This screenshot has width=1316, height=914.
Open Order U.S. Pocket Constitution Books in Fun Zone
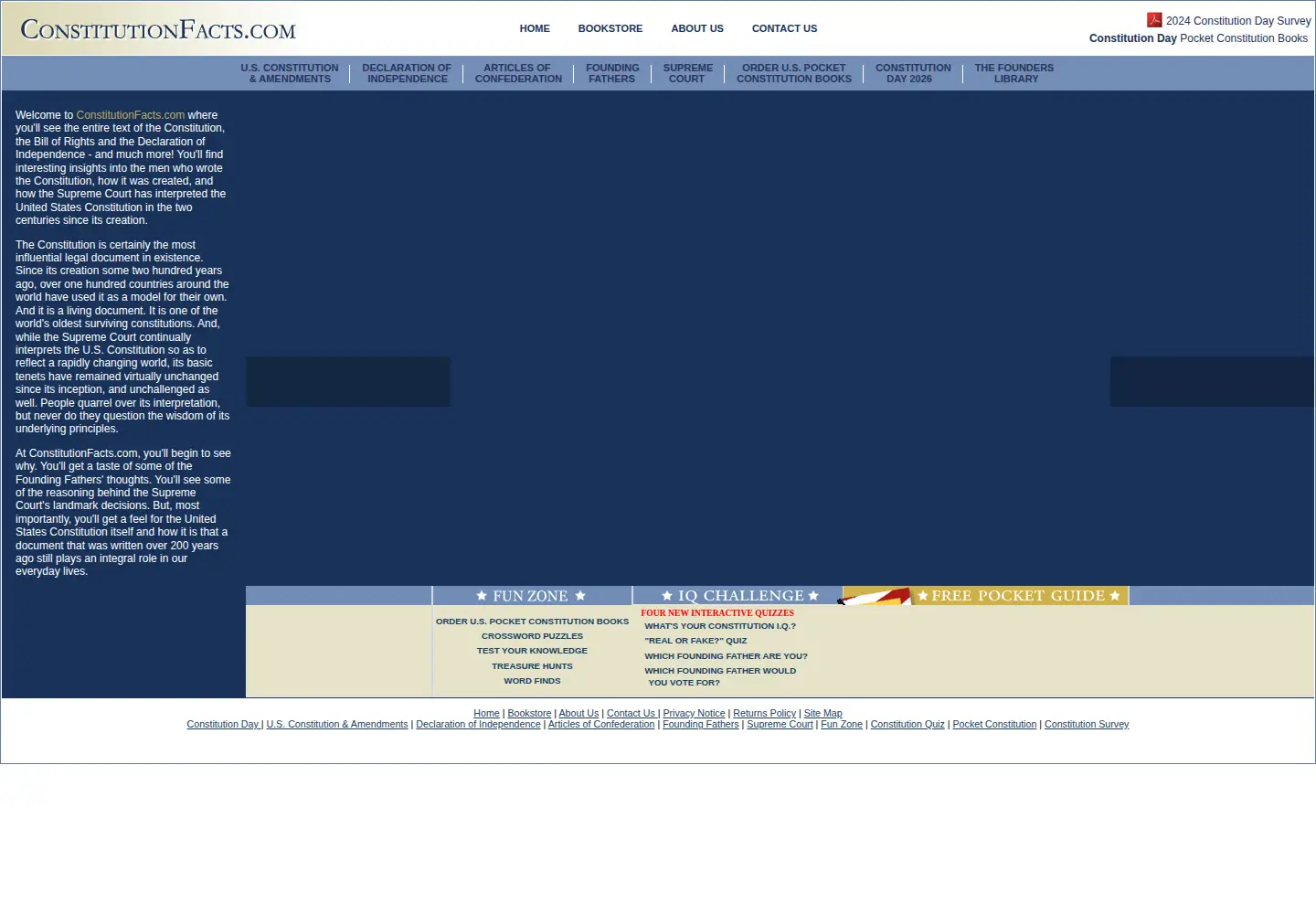(532, 622)
